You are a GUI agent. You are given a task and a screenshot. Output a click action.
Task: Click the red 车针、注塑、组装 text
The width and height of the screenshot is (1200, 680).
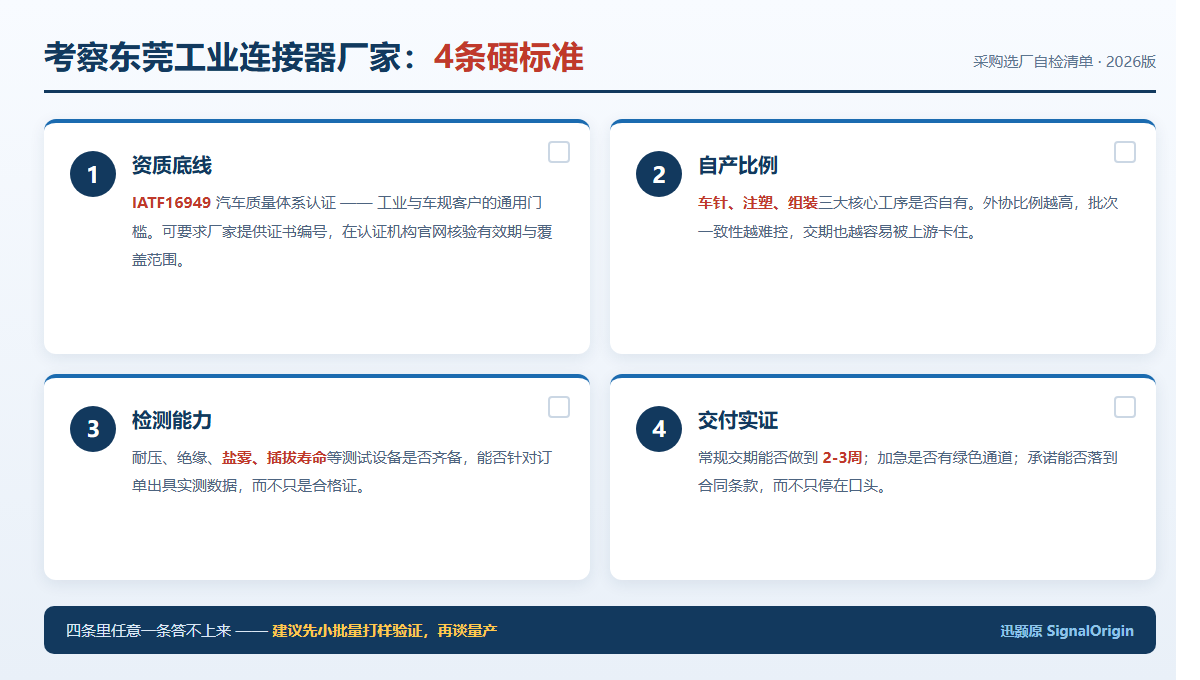coord(758,203)
